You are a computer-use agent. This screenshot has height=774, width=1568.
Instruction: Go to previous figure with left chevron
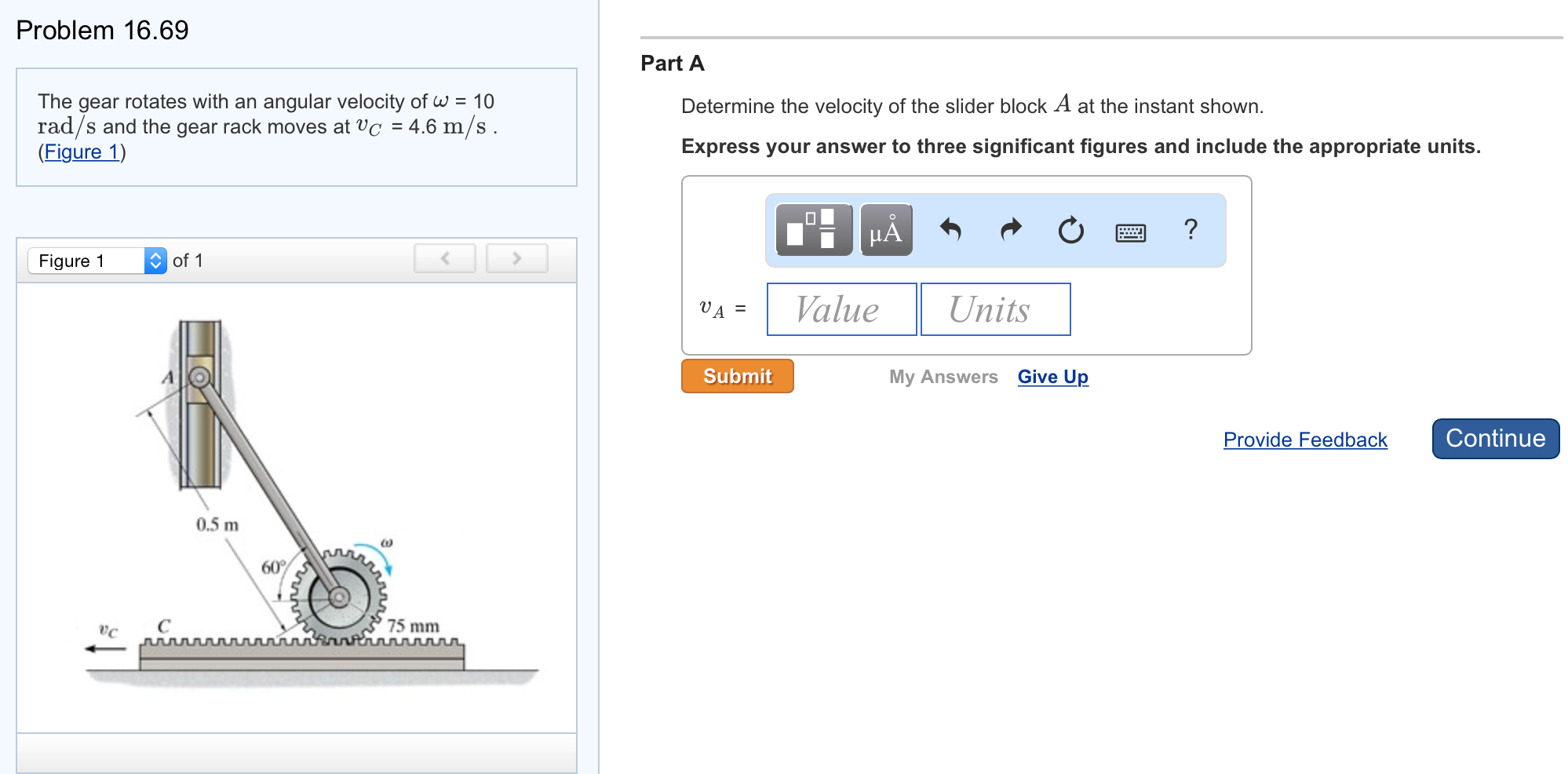(x=444, y=257)
